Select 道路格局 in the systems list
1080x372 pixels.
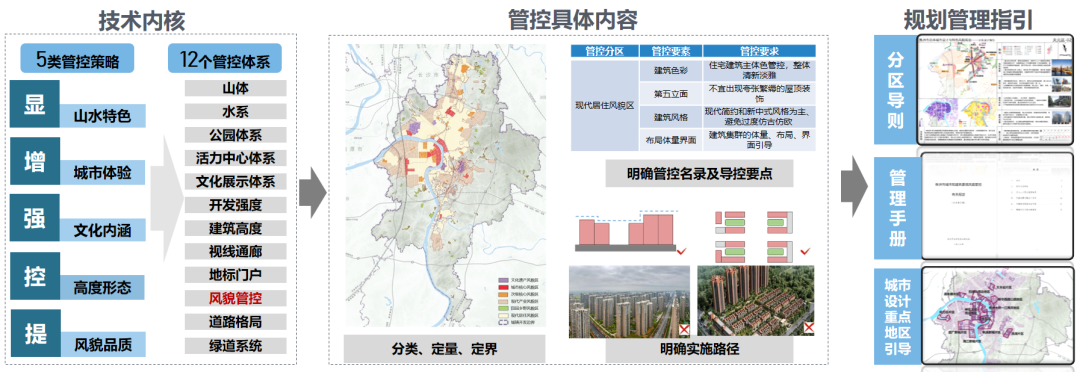coord(236,322)
